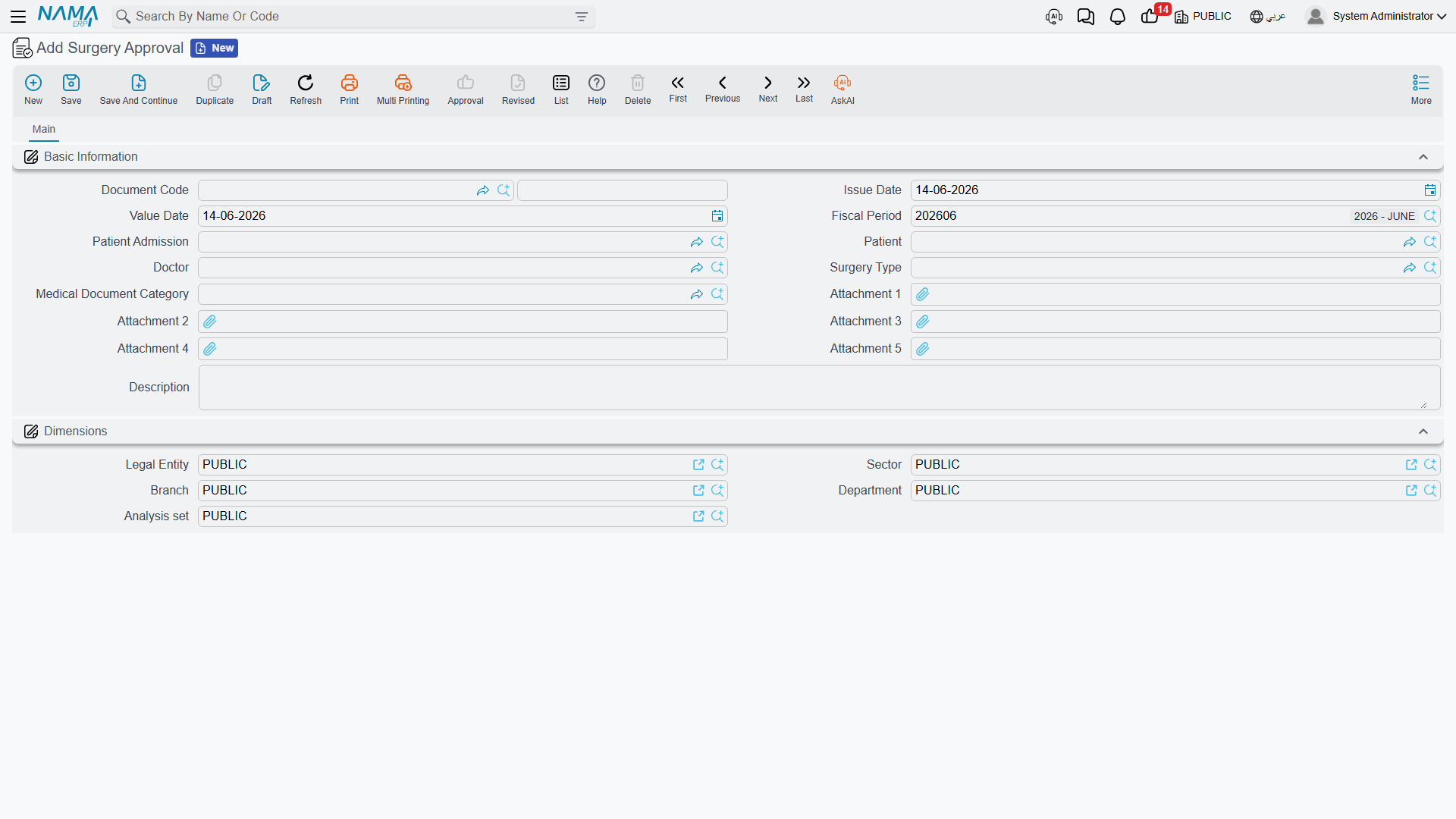This screenshot has width=1456, height=819.
Task: Click the Delete toolbar icon
Action: point(638,89)
